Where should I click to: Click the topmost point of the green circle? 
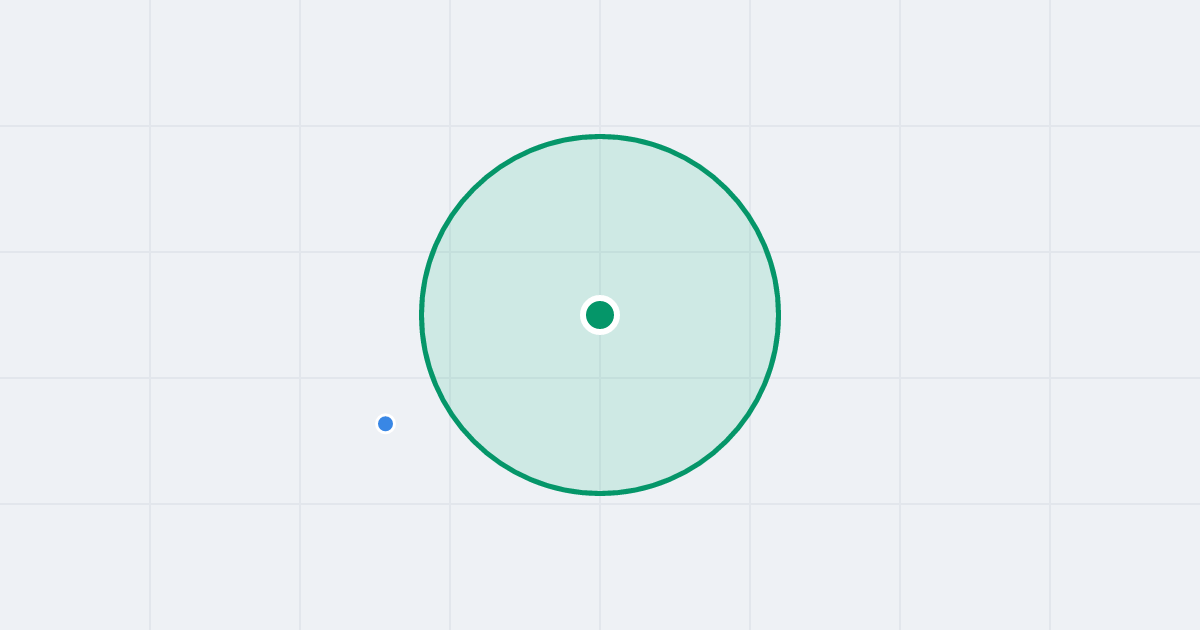[600, 136]
